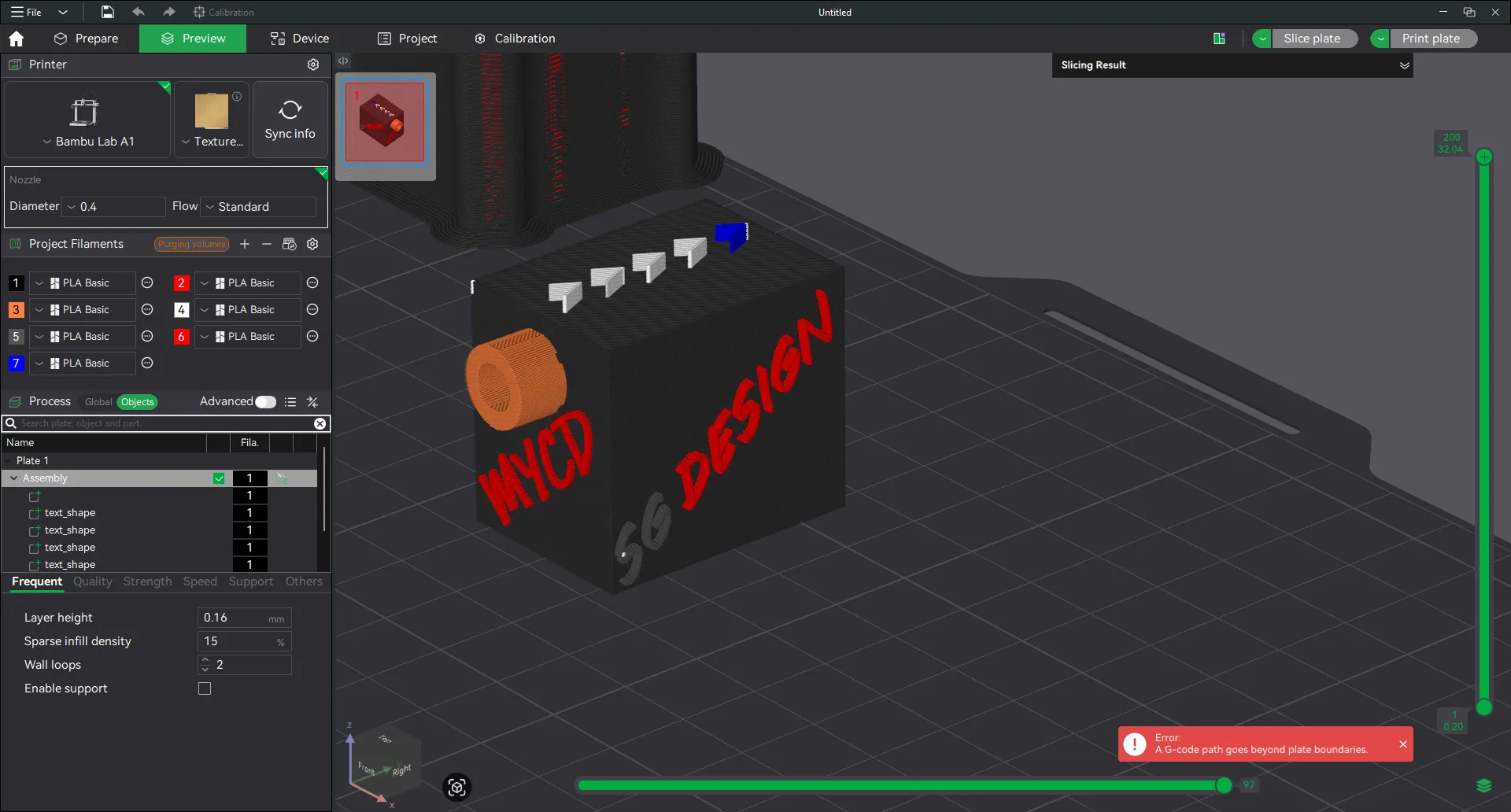Switch to Strength settings tab
The width and height of the screenshot is (1511, 812).
click(x=147, y=581)
